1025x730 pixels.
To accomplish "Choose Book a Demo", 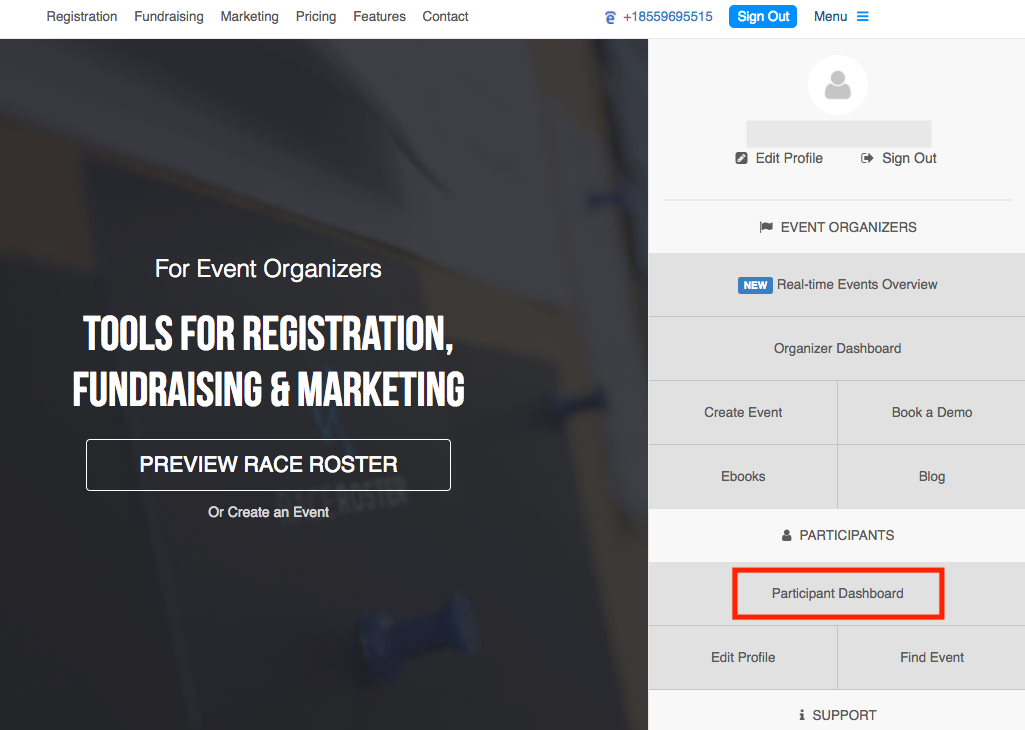I will 931,413.
